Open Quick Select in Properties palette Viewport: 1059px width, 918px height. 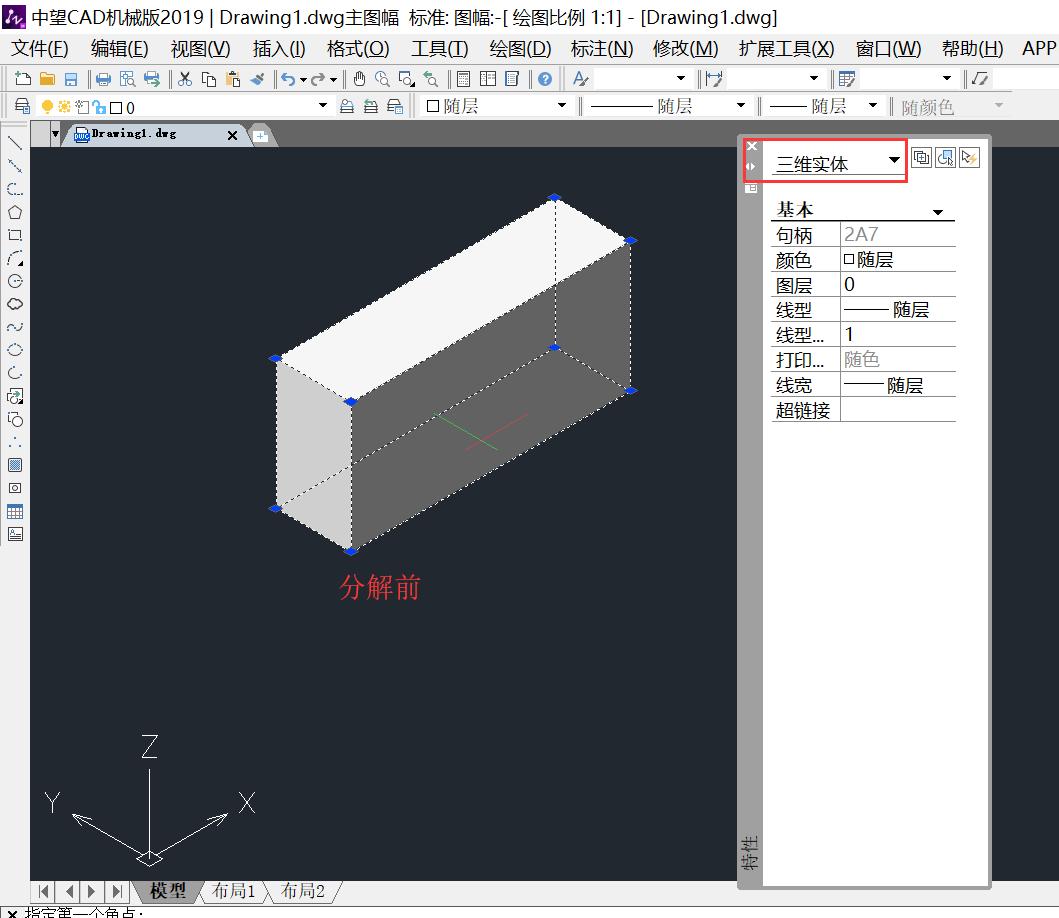966,157
